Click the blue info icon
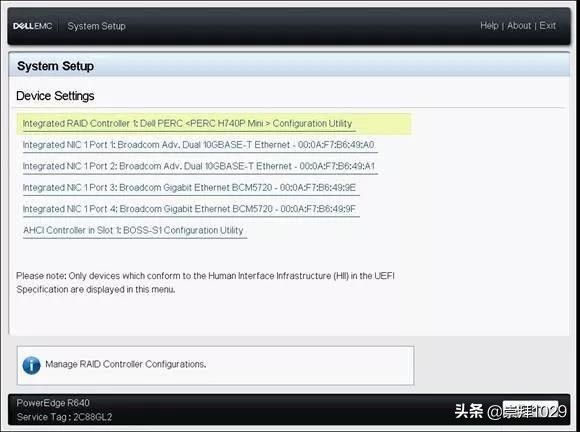 31,365
